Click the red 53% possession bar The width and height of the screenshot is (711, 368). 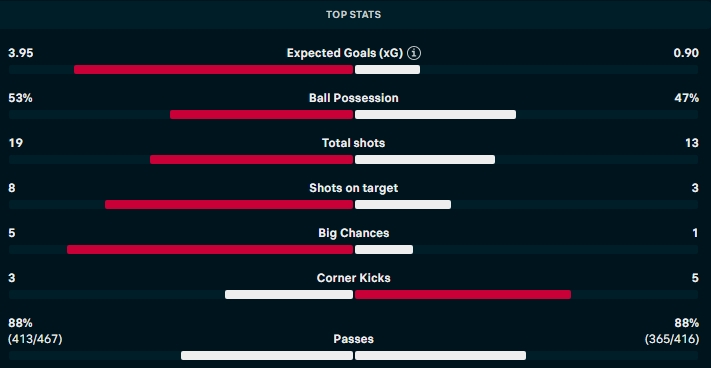tap(262, 115)
